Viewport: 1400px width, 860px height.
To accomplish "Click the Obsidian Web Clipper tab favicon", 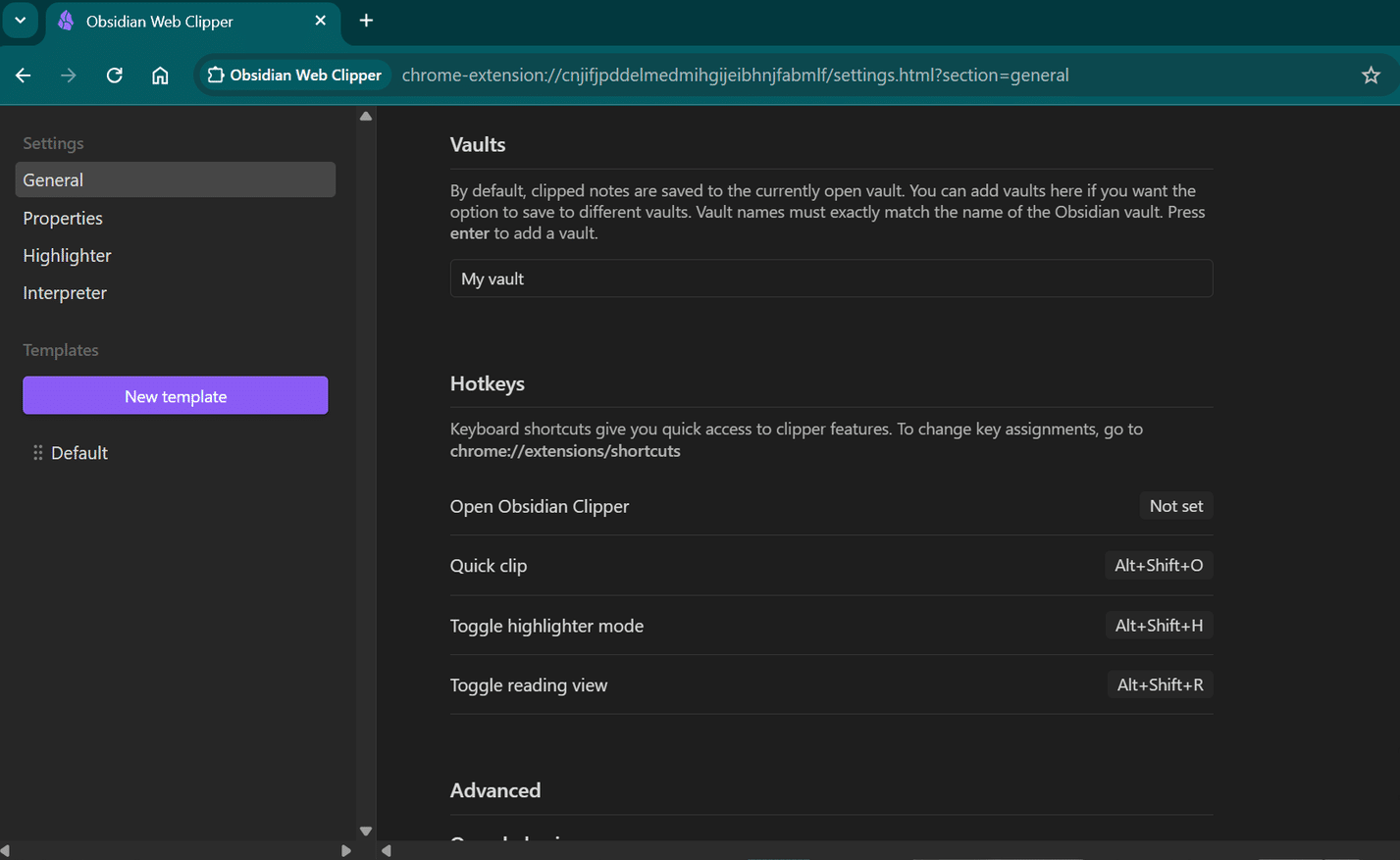I will click(66, 21).
